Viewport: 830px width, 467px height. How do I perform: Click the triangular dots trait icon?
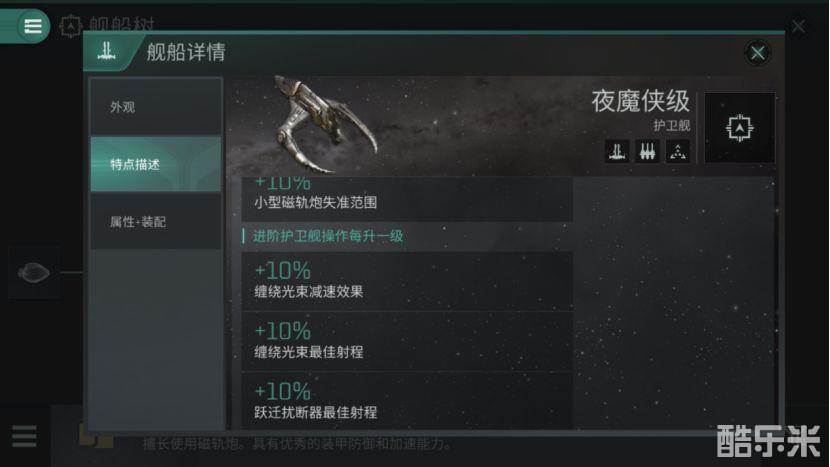678,151
